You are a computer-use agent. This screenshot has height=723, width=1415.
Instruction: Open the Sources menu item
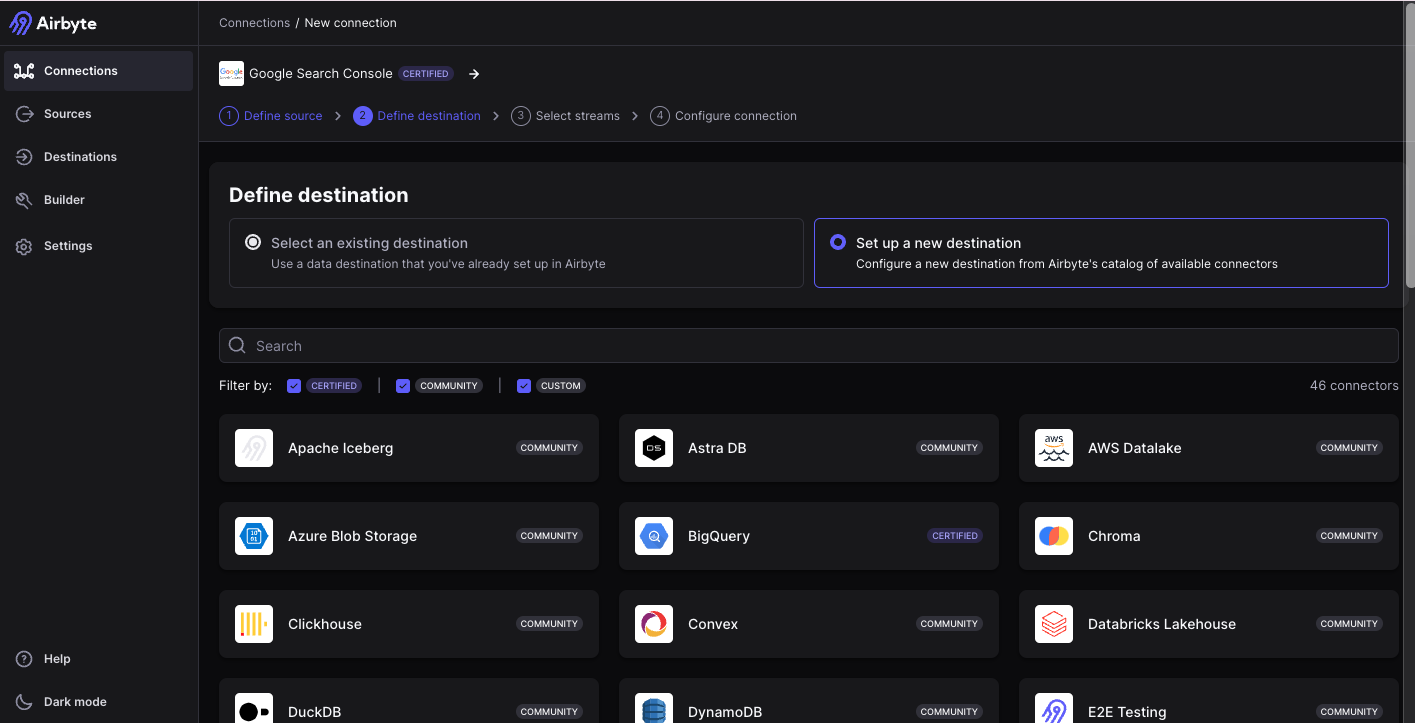coord(98,114)
